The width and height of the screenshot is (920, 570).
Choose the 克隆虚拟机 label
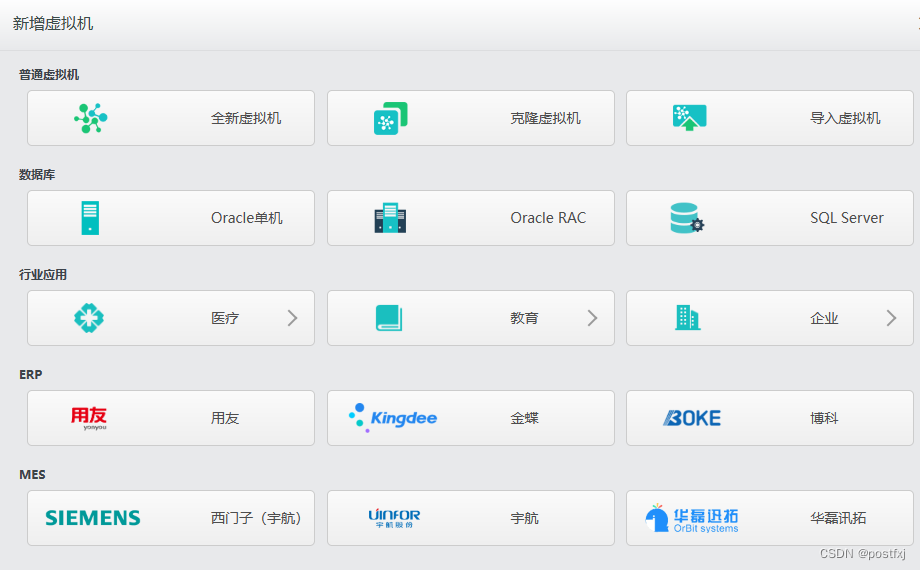pyautogui.click(x=546, y=118)
